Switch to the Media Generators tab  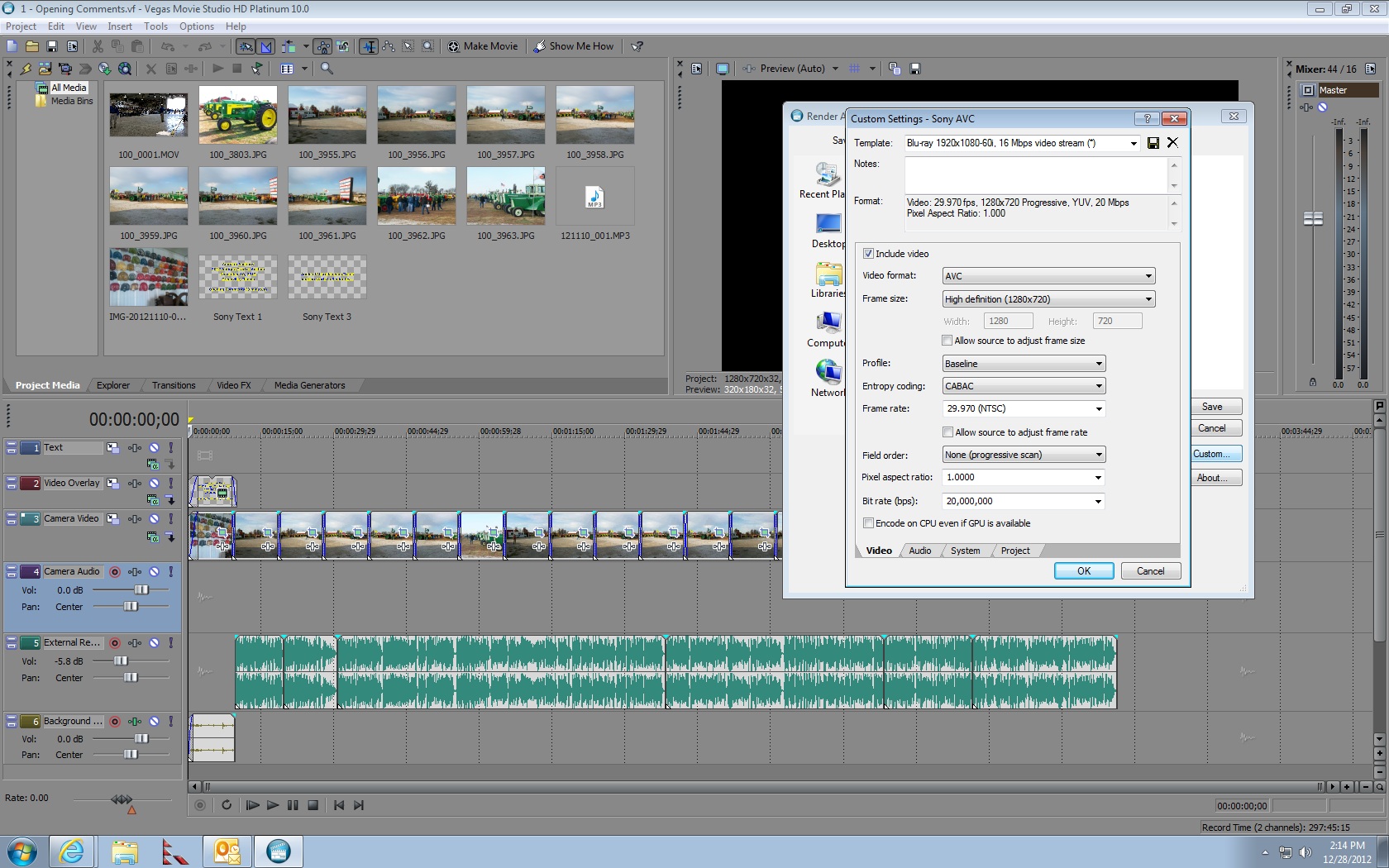tap(309, 385)
